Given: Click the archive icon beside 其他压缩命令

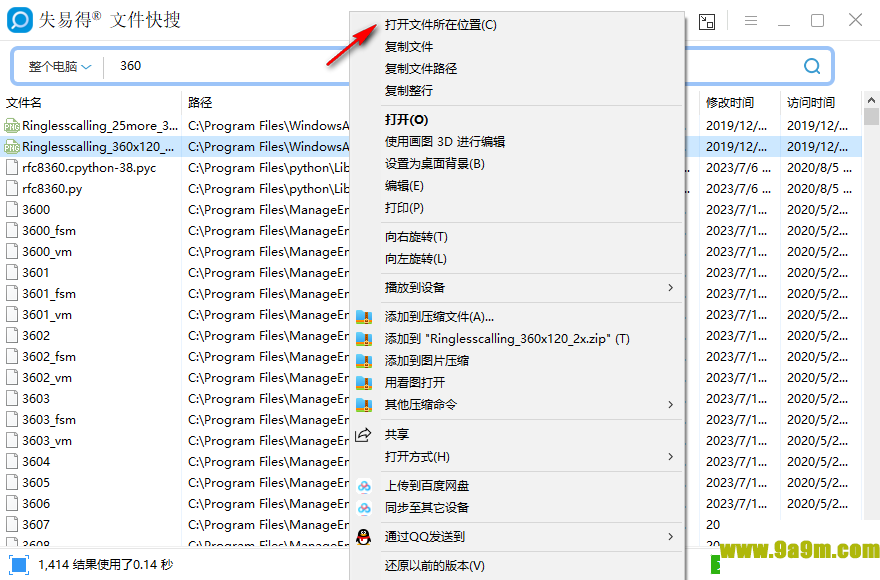Looking at the screenshot, I should click(364, 405).
